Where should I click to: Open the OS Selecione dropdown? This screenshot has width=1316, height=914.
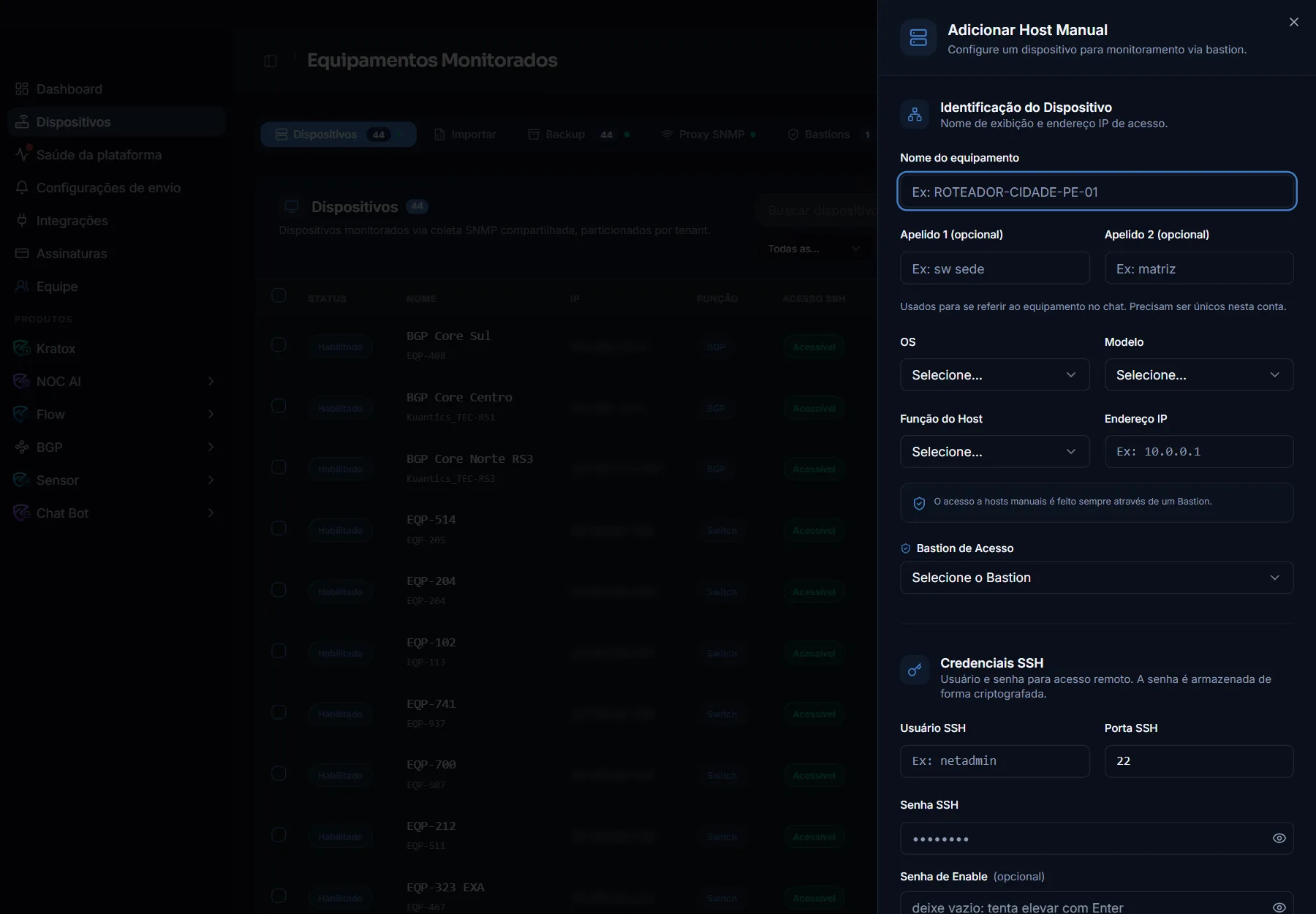[994, 374]
